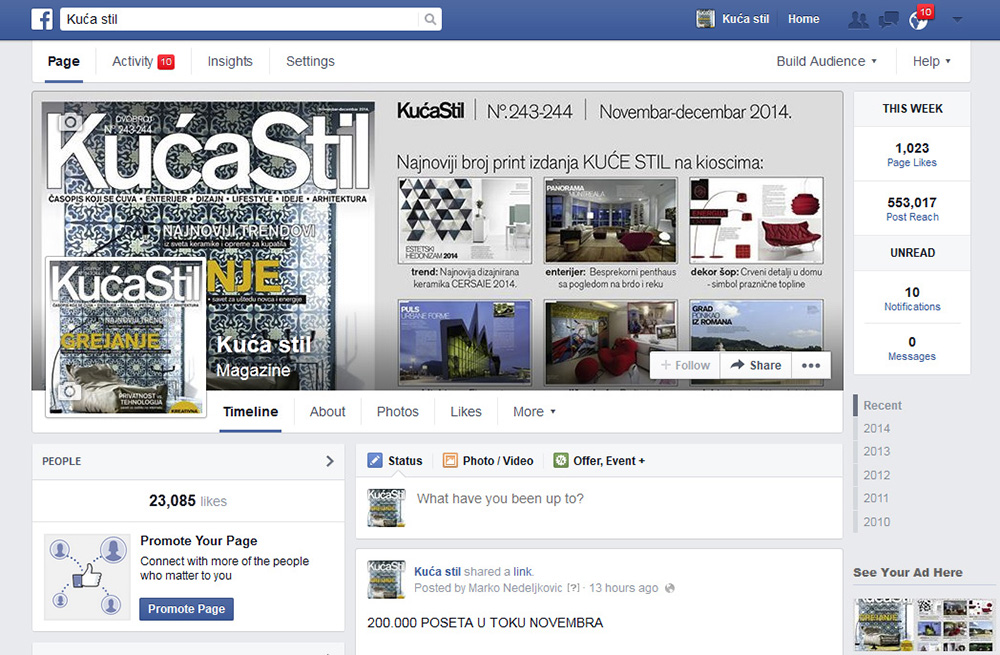Image resolution: width=1000 pixels, height=655 pixels.
Task: Click the '200.000 POSETA U TOKU NOVEMBRA' post text
Action: (x=485, y=622)
